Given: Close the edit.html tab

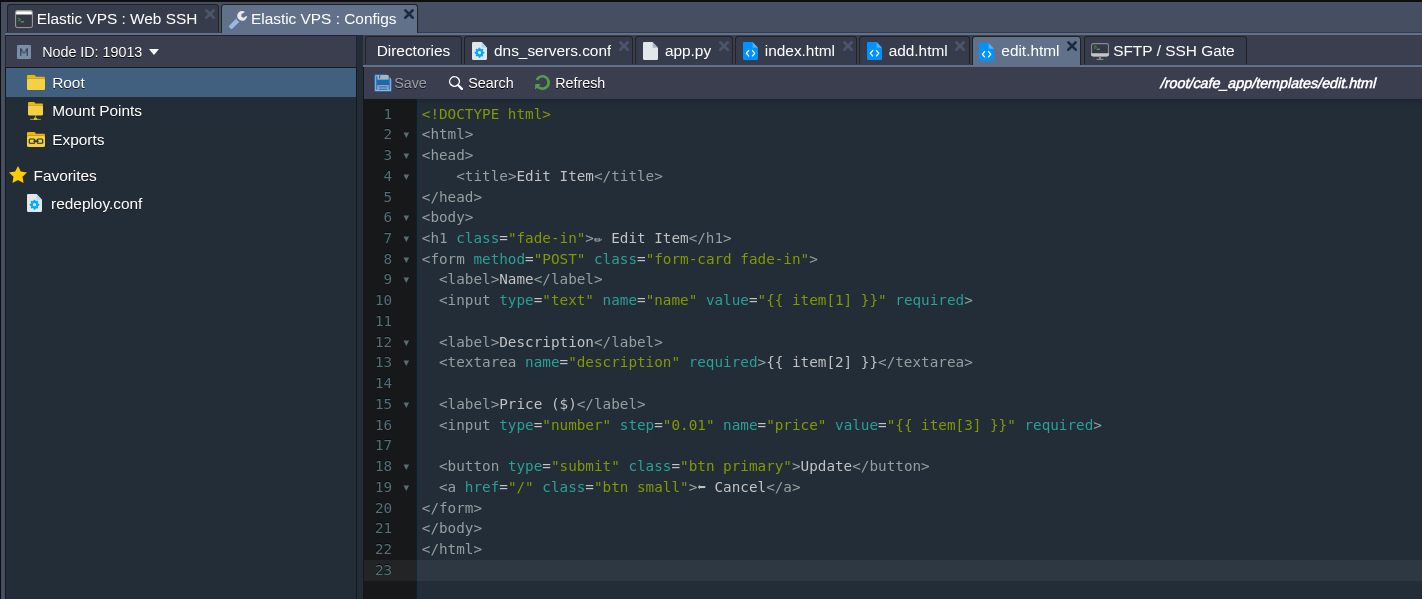Looking at the screenshot, I should [x=1072, y=46].
